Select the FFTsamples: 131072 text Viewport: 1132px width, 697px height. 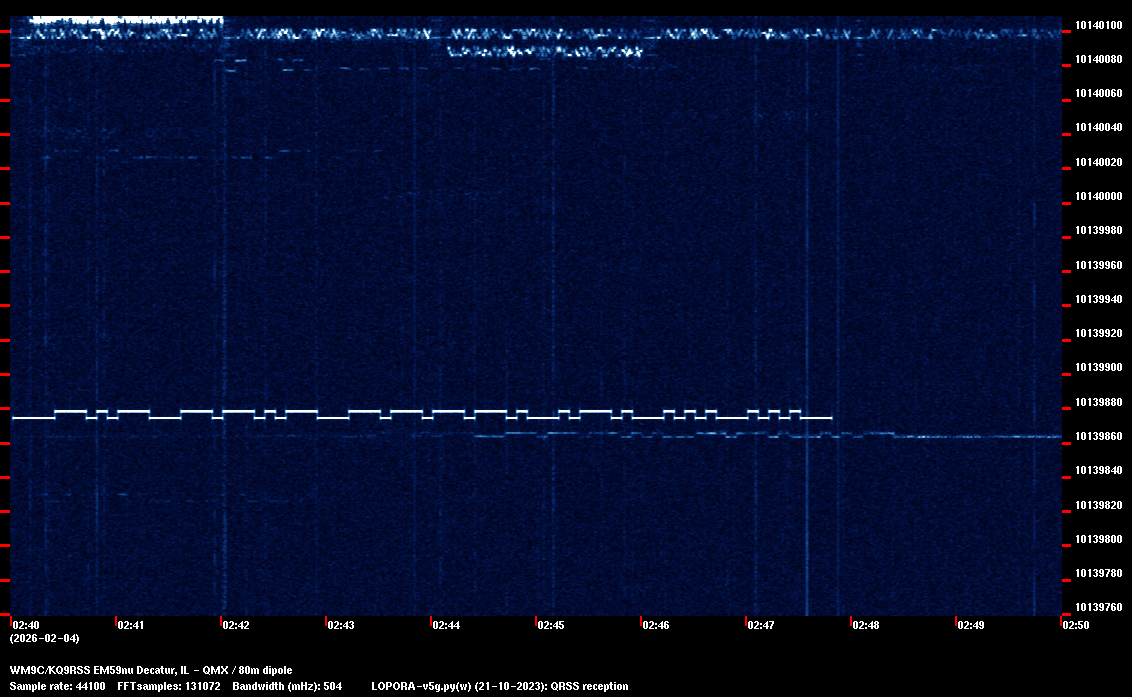tap(169, 686)
